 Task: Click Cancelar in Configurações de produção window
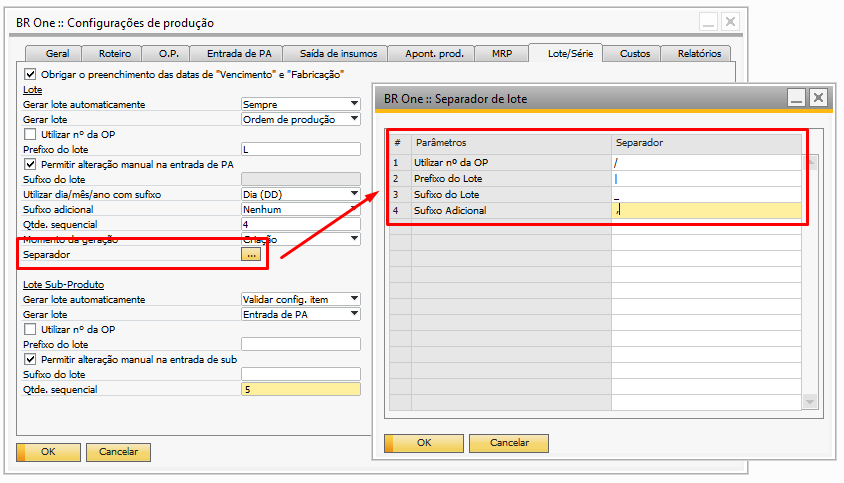coord(118,452)
